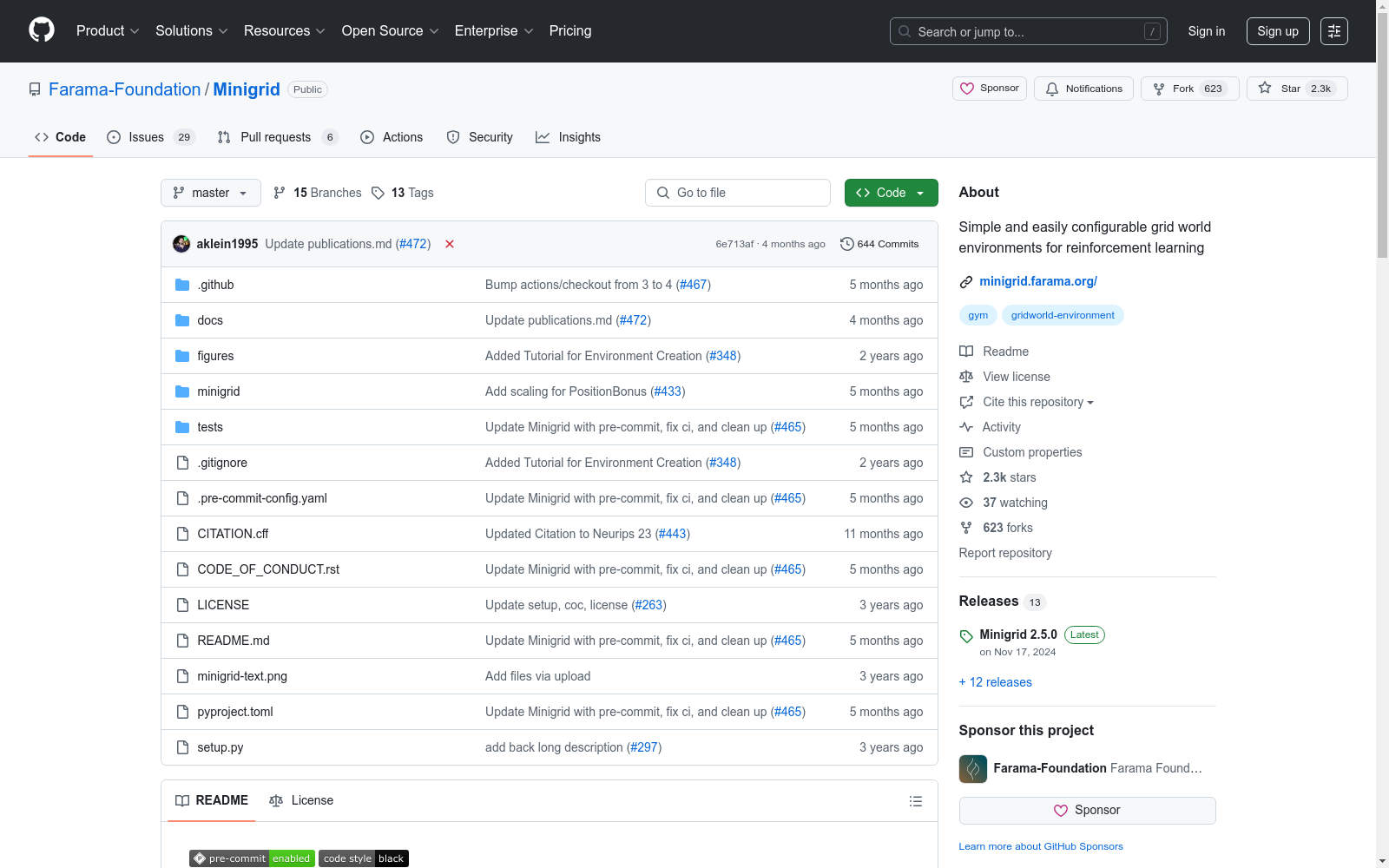Click the docs folder icon
This screenshot has width=1389, height=868.
(182, 320)
